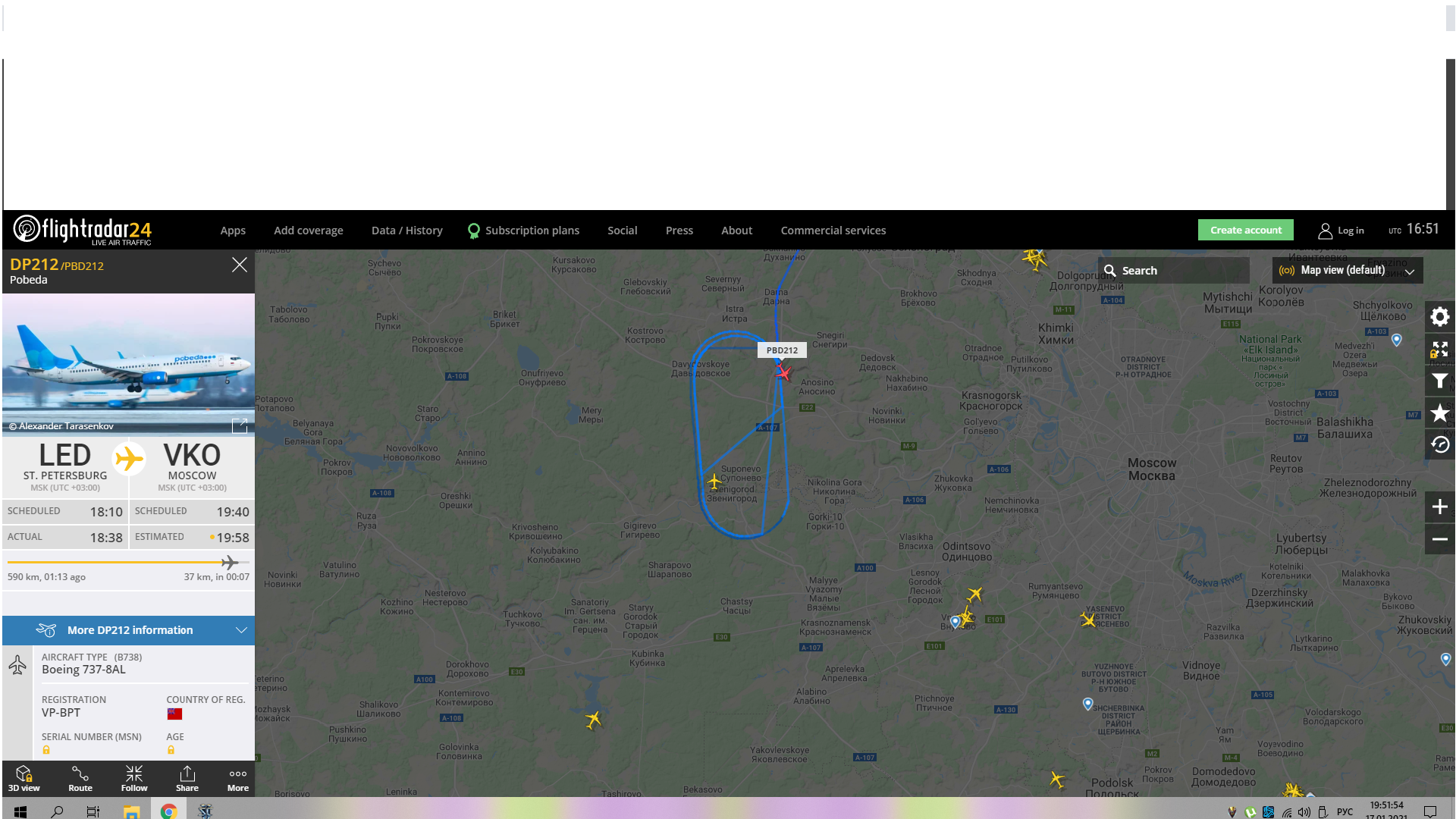Image resolution: width=1456 pixels, height=819 pixels.
Task: Click flight progress bar airplane marker
Action: click(x=229, y=562)
